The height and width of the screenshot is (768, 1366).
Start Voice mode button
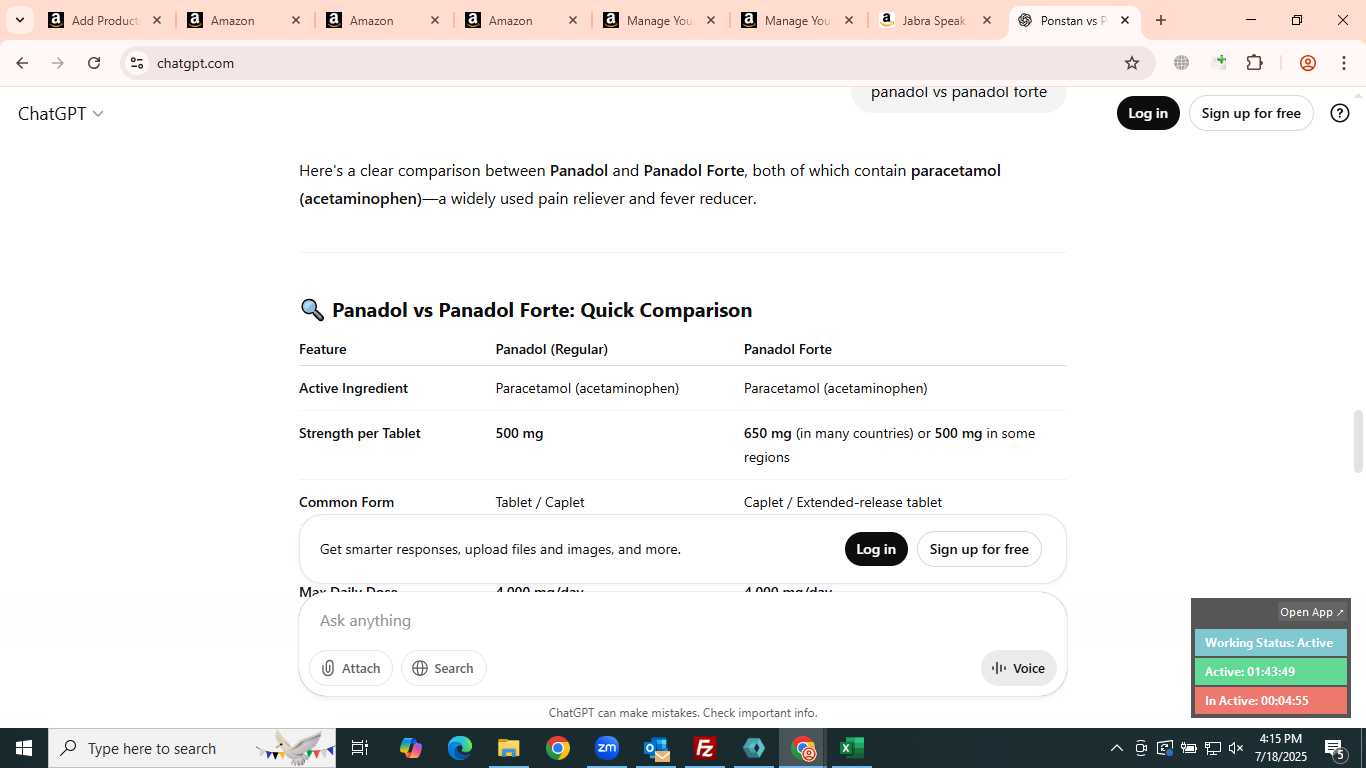(x=1018, y=668)
